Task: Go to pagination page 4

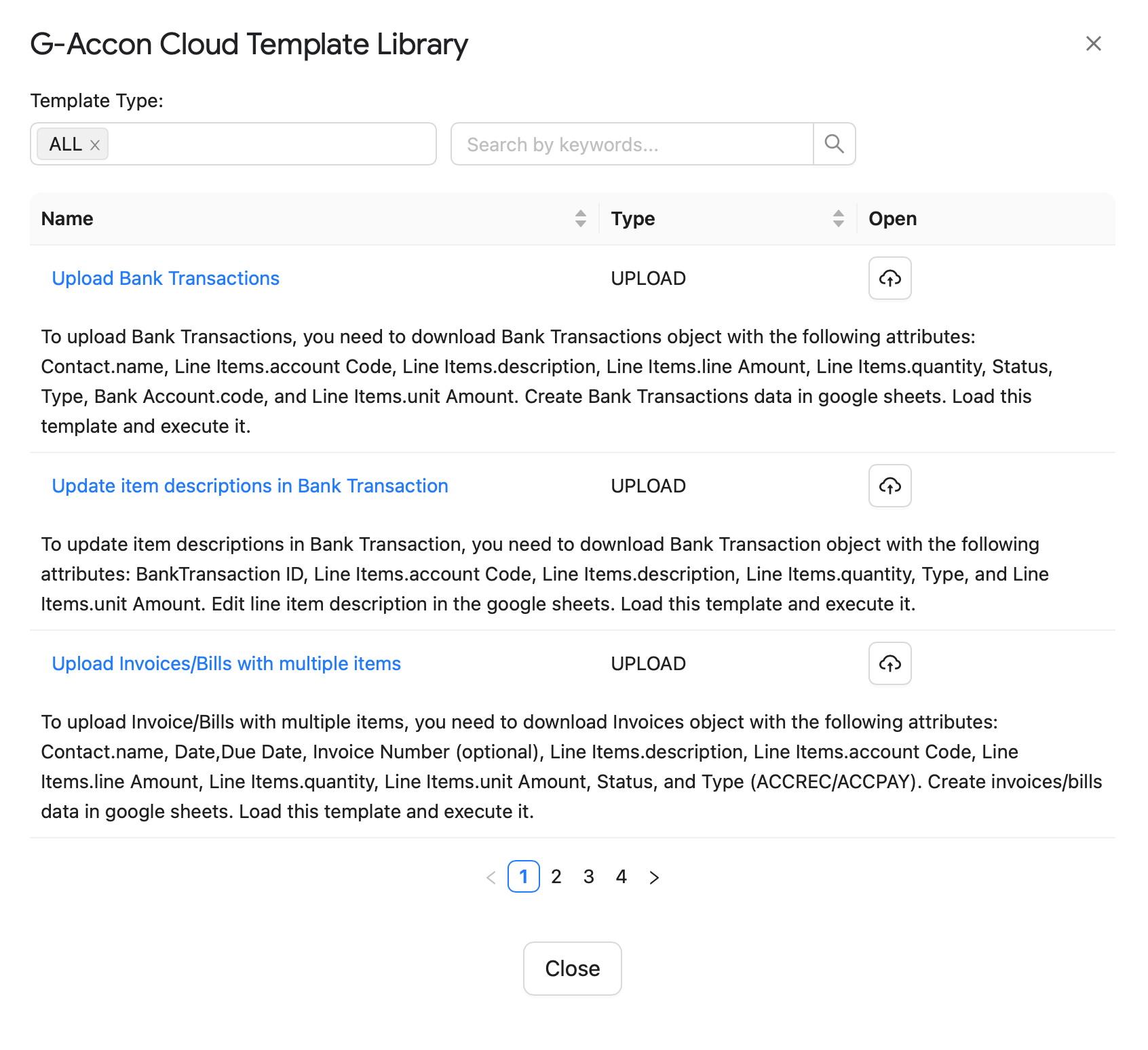Action: (621, 876)
